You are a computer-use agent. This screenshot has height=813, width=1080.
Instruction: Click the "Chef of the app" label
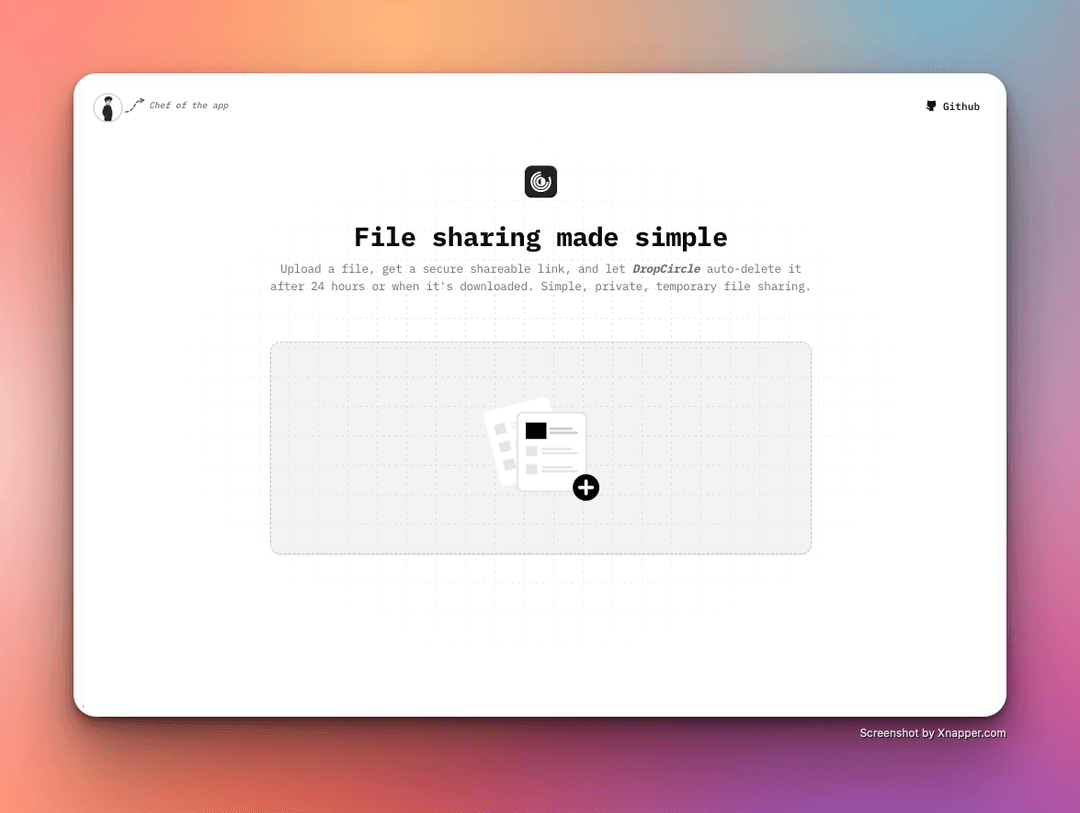189,105
